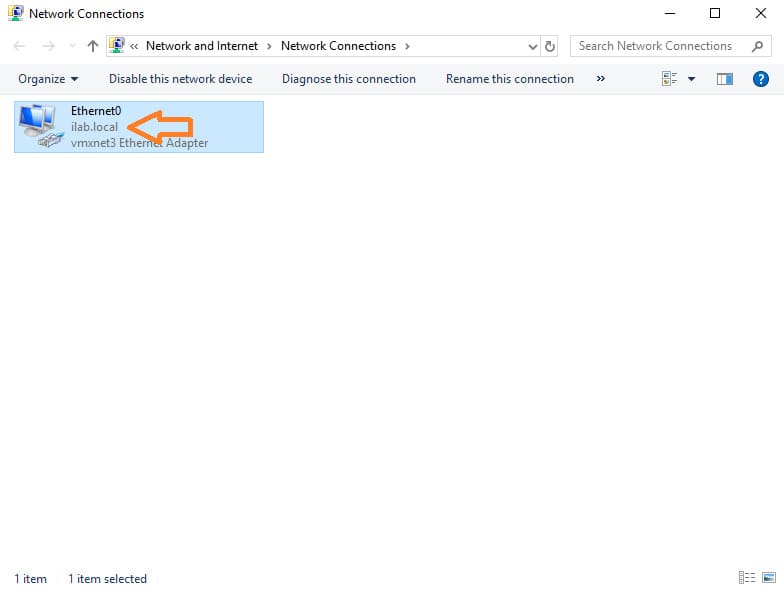Expand the view options dropdown arrow
Viewport: 784px width, 589px height.
[691, 79]
